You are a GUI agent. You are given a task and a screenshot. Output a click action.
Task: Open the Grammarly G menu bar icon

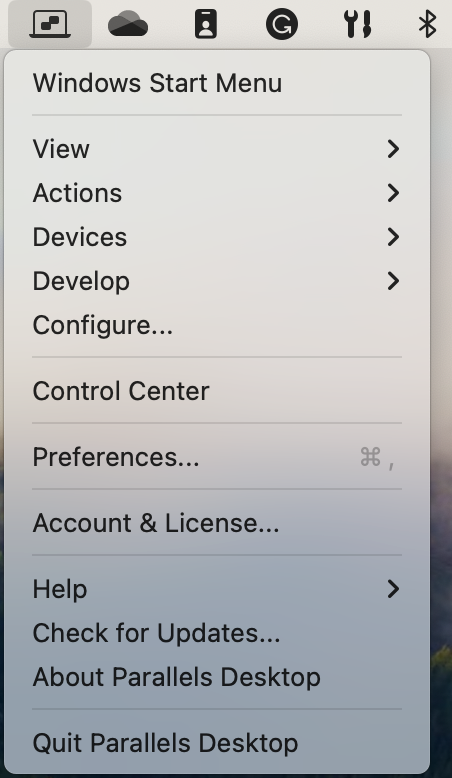(x=282, y=24)
